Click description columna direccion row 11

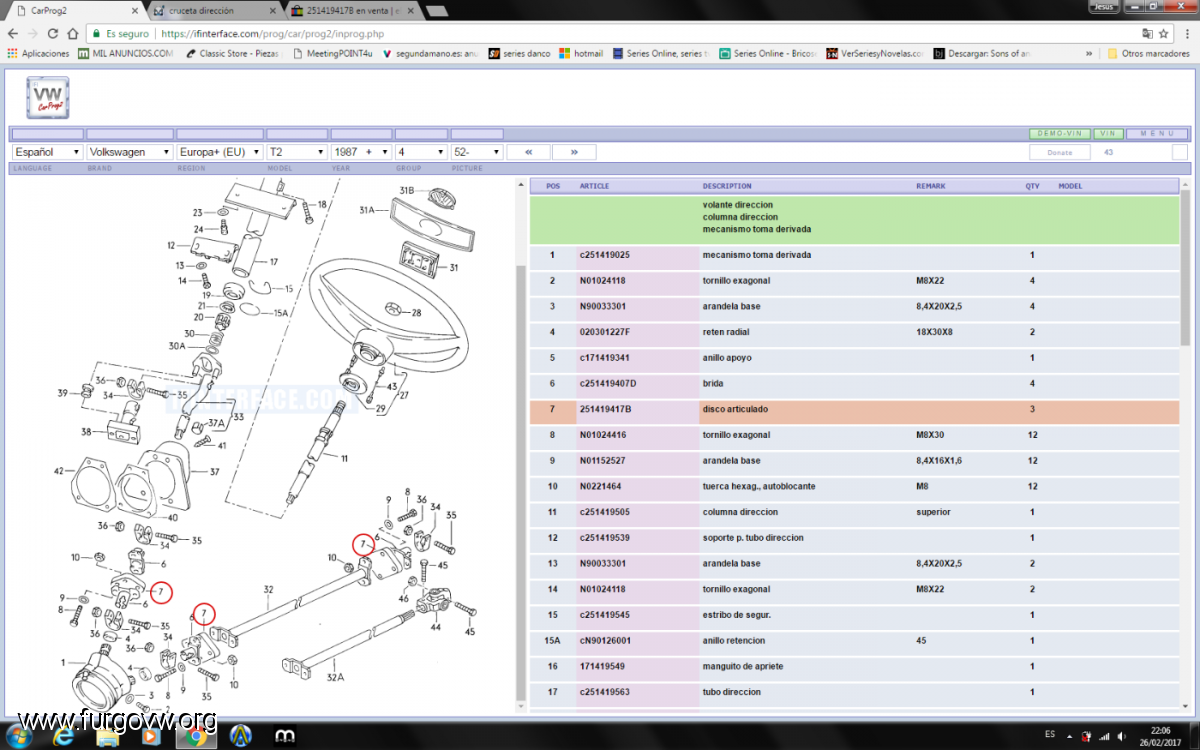pyautogui.click(x=740, y=512)
